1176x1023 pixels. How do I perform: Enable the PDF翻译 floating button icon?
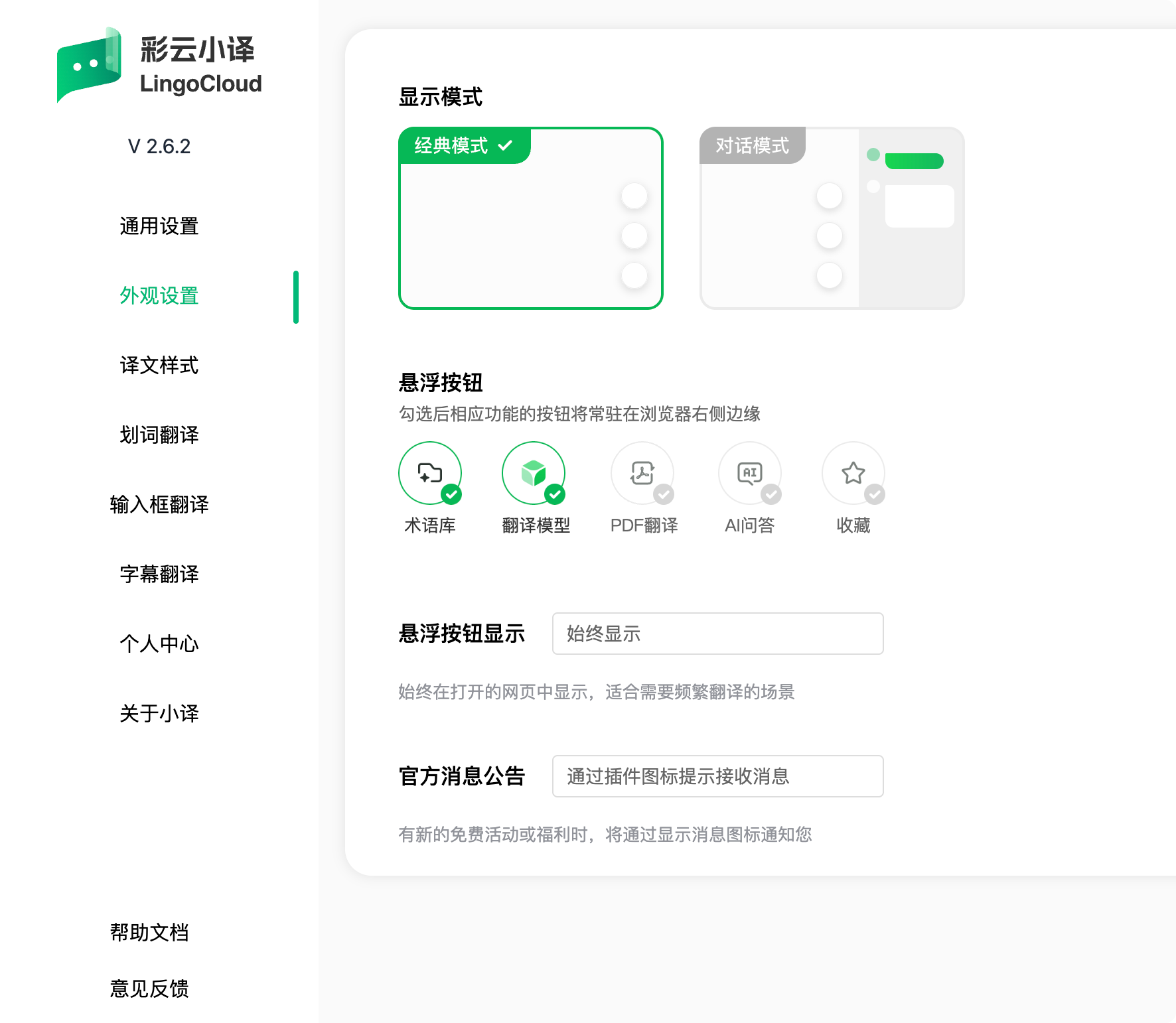(642, 474)
